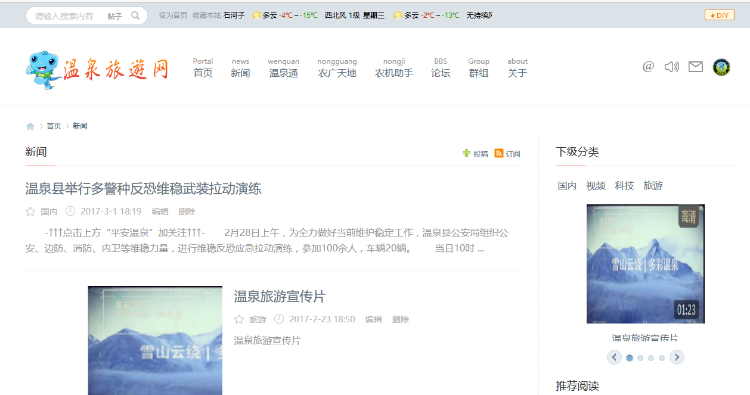The width and height of the screenshot is (750, 395).
Task: Select 旅游 under 下级分类
Action: (x=653, y=186)
